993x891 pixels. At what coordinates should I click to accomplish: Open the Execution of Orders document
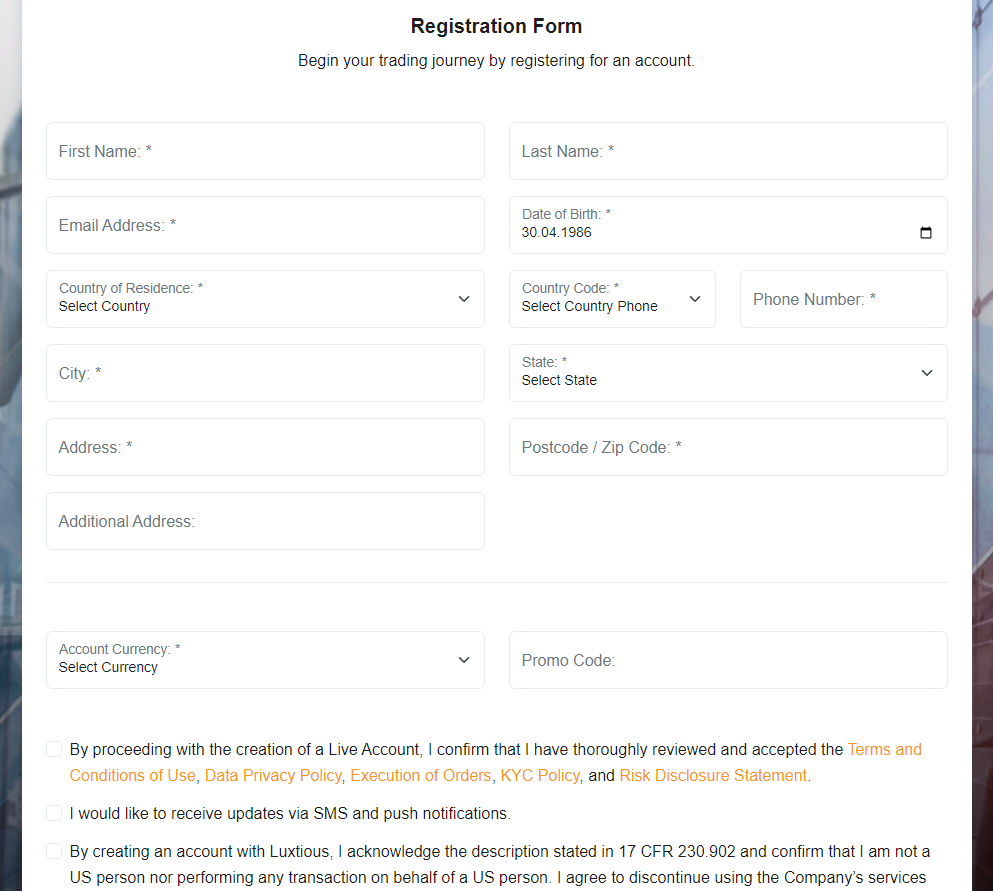click(420, 775)
